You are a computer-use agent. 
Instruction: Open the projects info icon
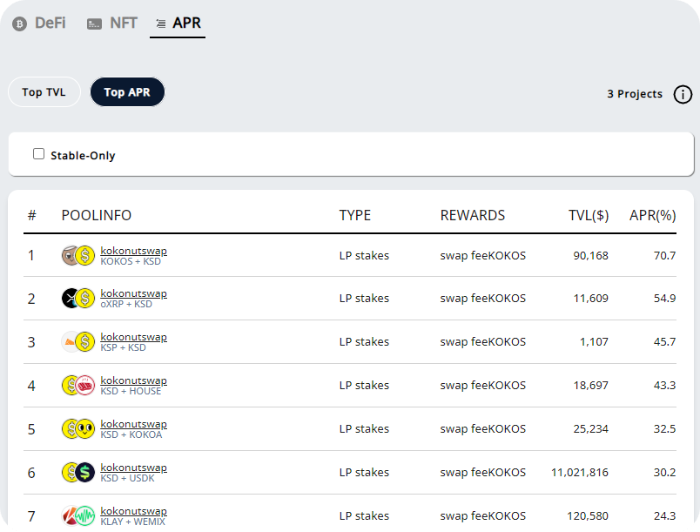click(x=683, y=94)
